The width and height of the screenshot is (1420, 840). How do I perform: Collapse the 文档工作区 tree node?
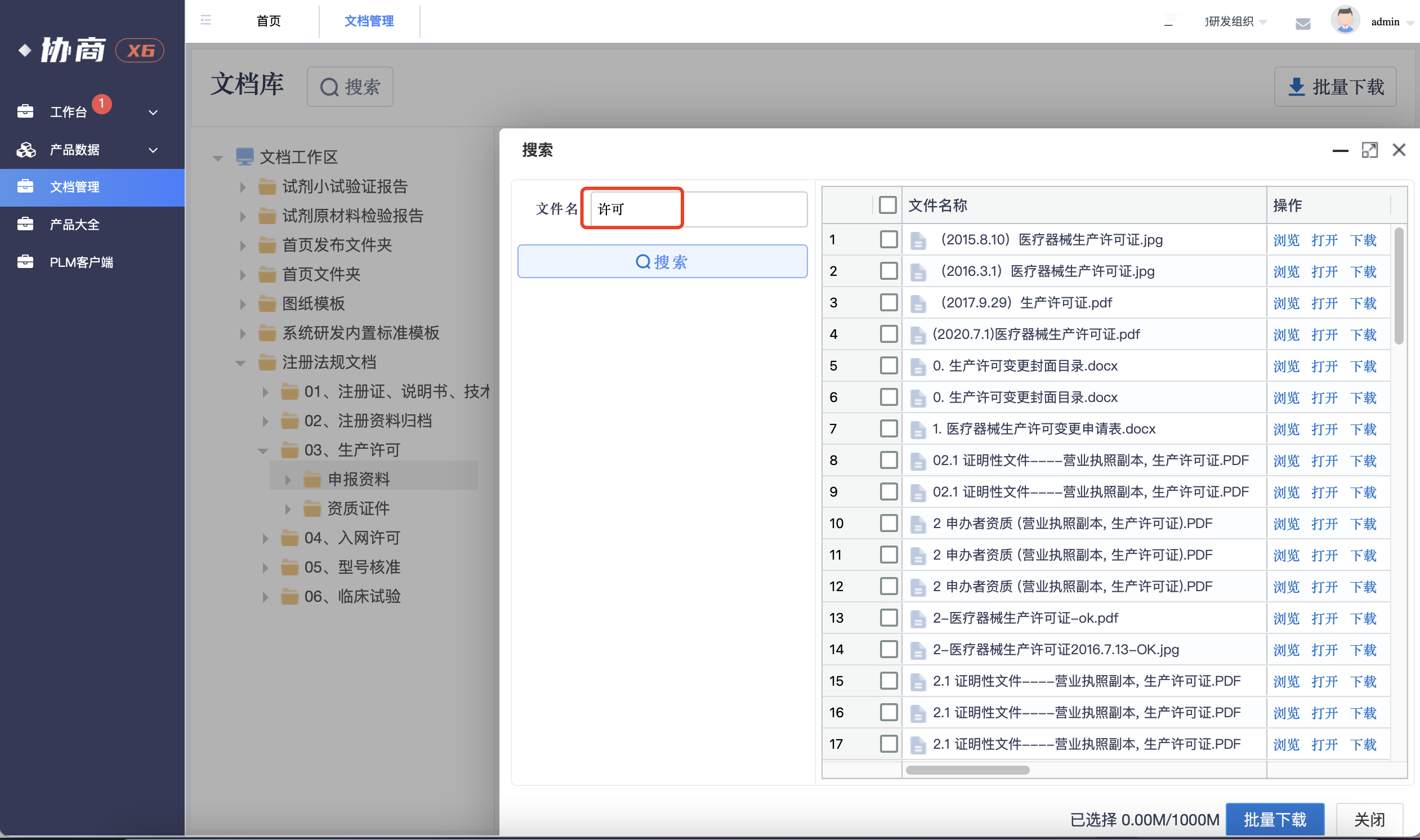click(217, 158)
